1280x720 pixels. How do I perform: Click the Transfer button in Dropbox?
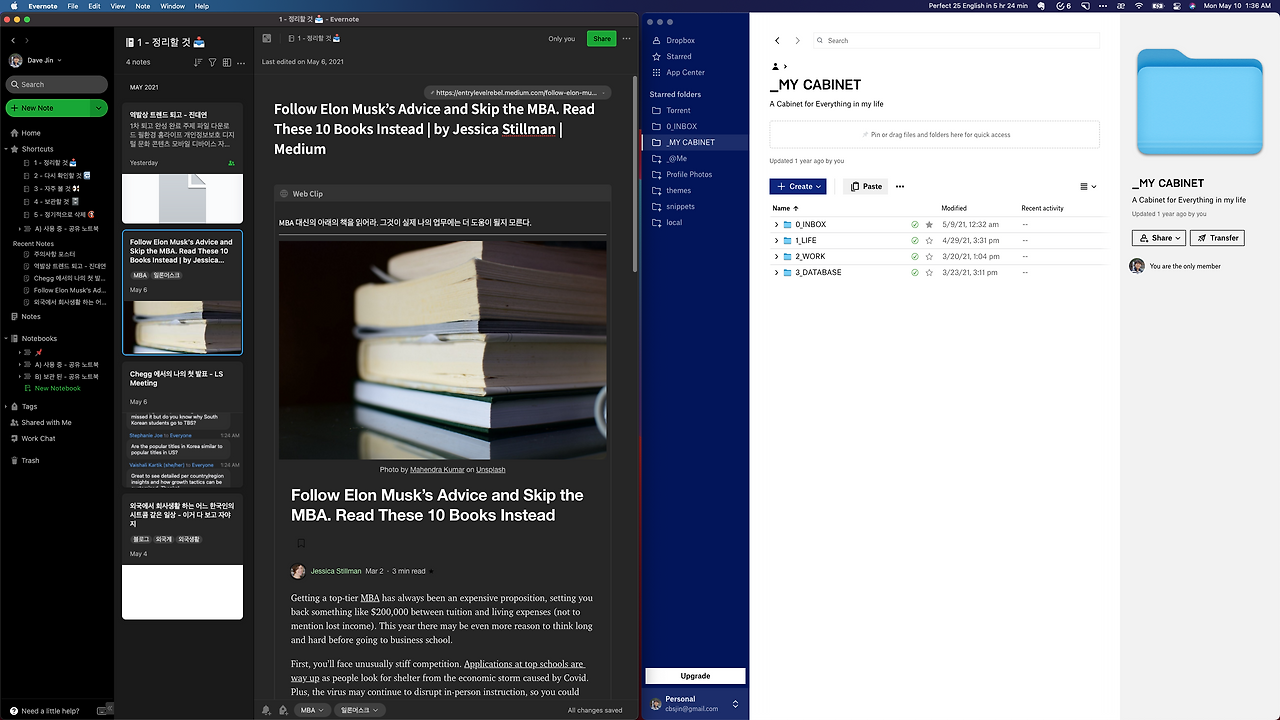coord(1217,238)
